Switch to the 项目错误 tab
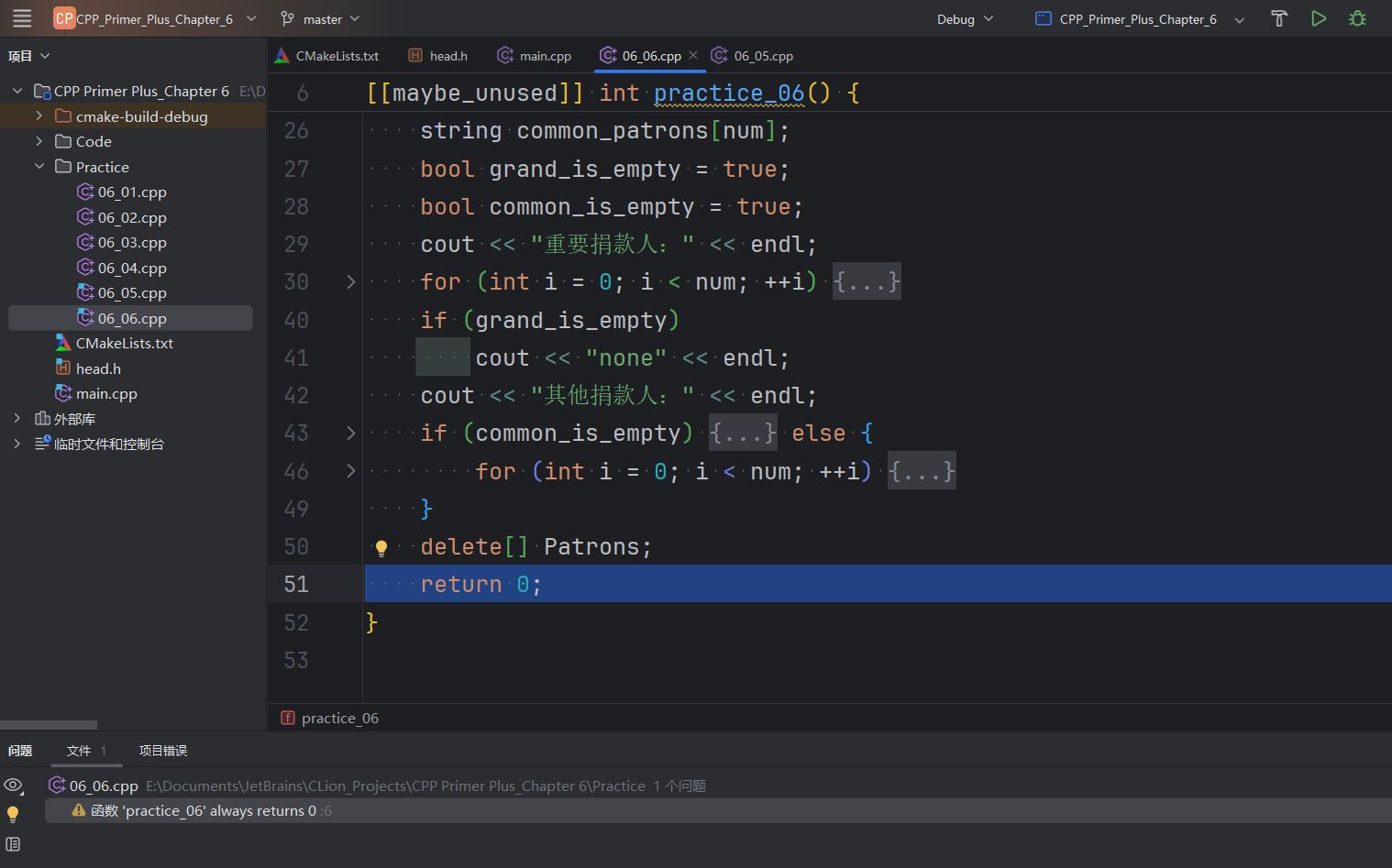Viewport: 1392px width, 868px height. (x=163, y=751)
